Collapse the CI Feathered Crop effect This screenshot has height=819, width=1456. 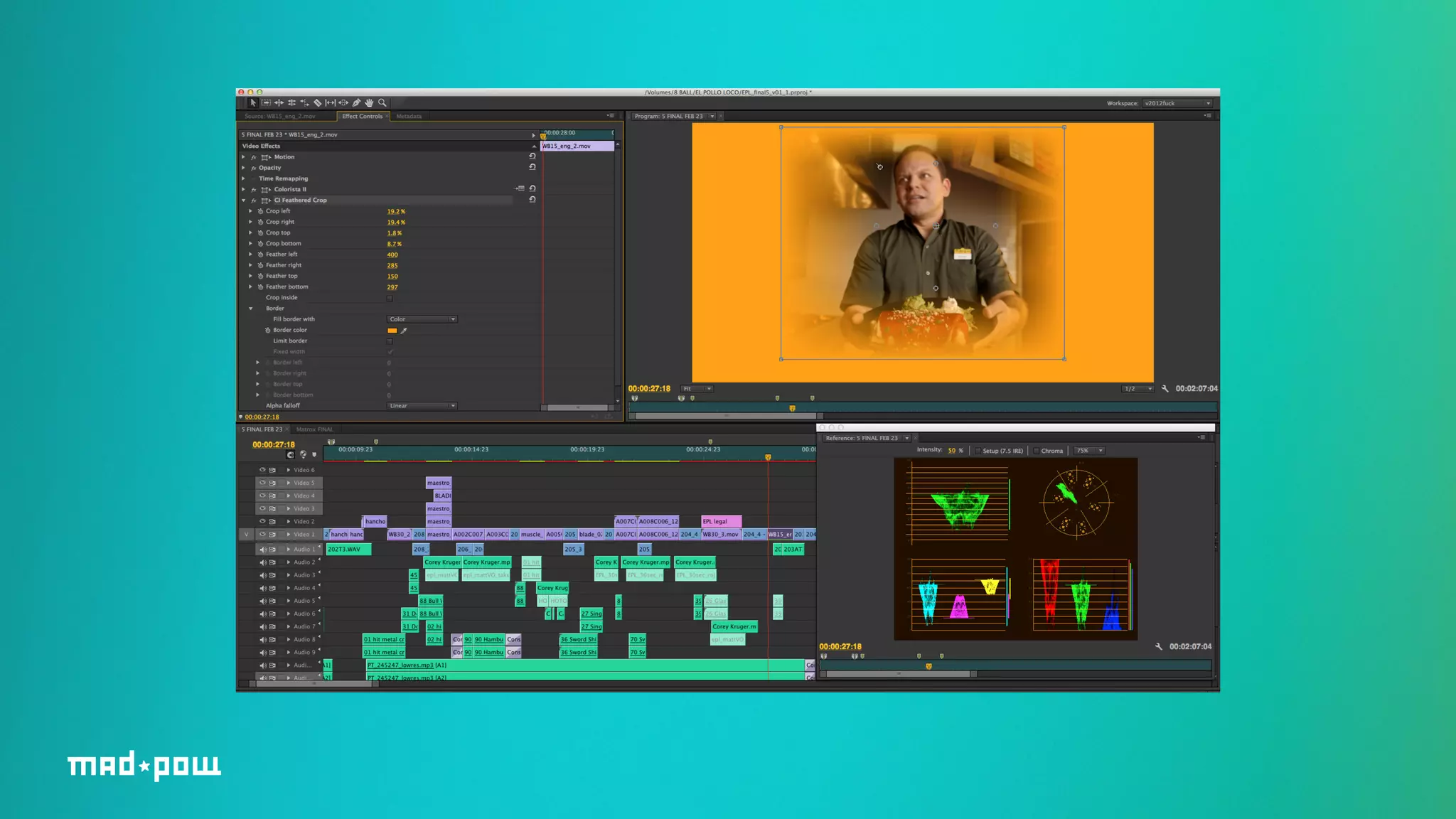click(x=244, y=200)
